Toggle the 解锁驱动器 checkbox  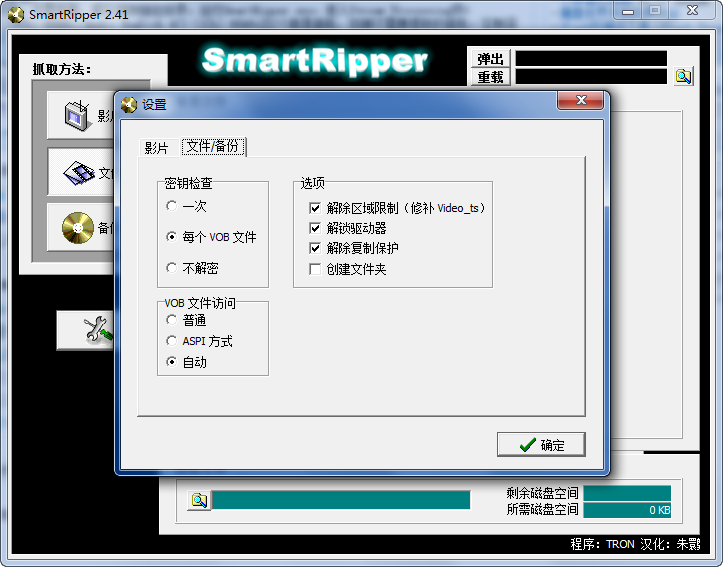point(315,228)
